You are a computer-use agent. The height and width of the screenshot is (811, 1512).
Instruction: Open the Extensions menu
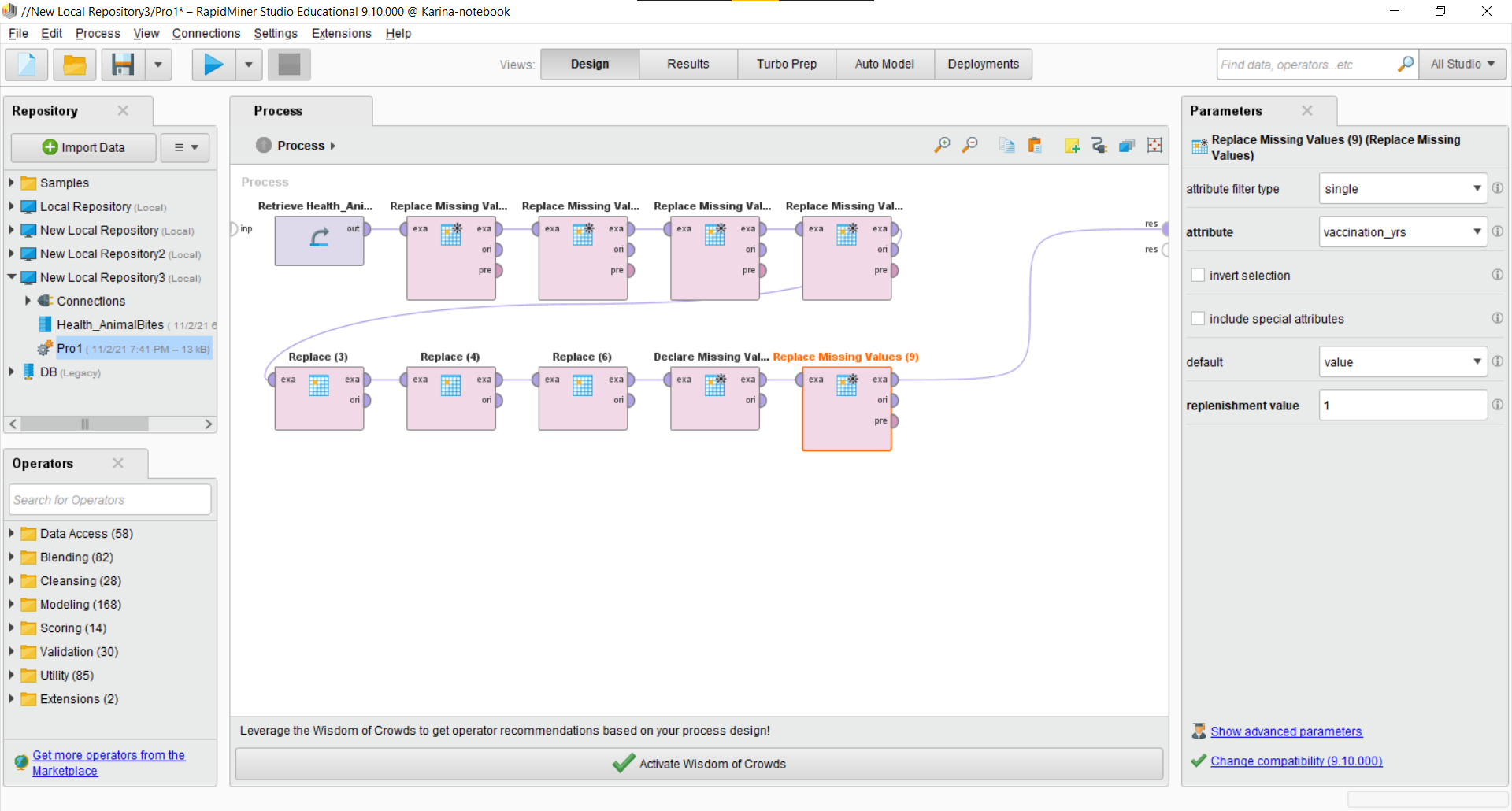pyautogui.click(x=341, y=33)
